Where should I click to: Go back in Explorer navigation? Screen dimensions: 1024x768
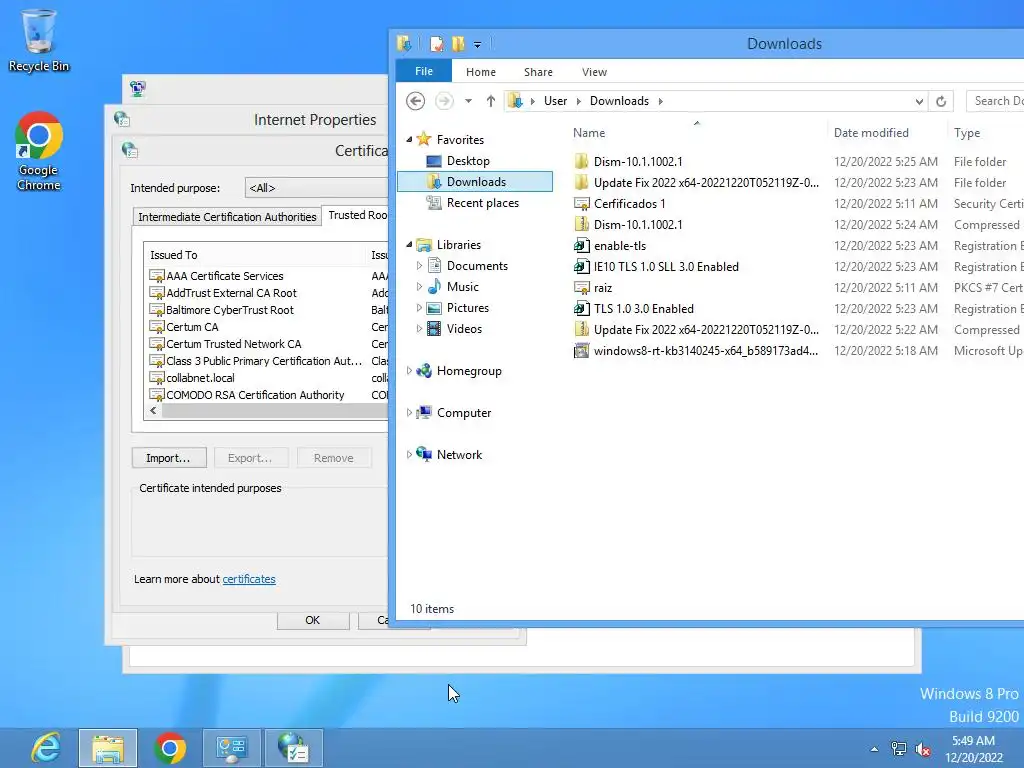pos(415,101)
